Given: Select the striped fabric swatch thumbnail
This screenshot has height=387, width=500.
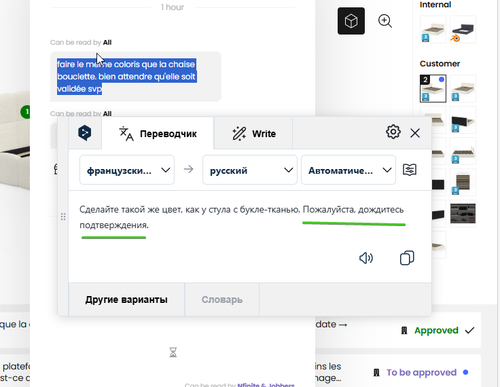Looking at the screenshot, I should 463,182.
